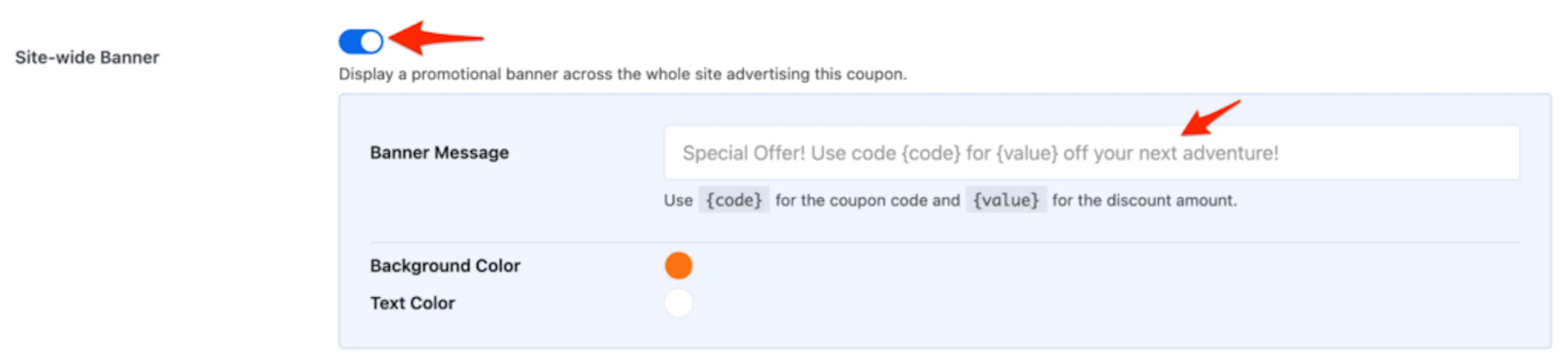The height and width of the screenshot is (361, 1568).
Task: Click the Background Color label
Action: [445, 266]
